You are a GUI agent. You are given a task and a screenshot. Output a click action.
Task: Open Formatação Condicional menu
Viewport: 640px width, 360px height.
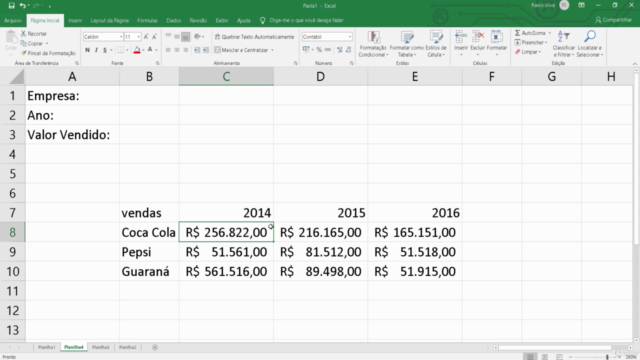(x=373, y=44)
